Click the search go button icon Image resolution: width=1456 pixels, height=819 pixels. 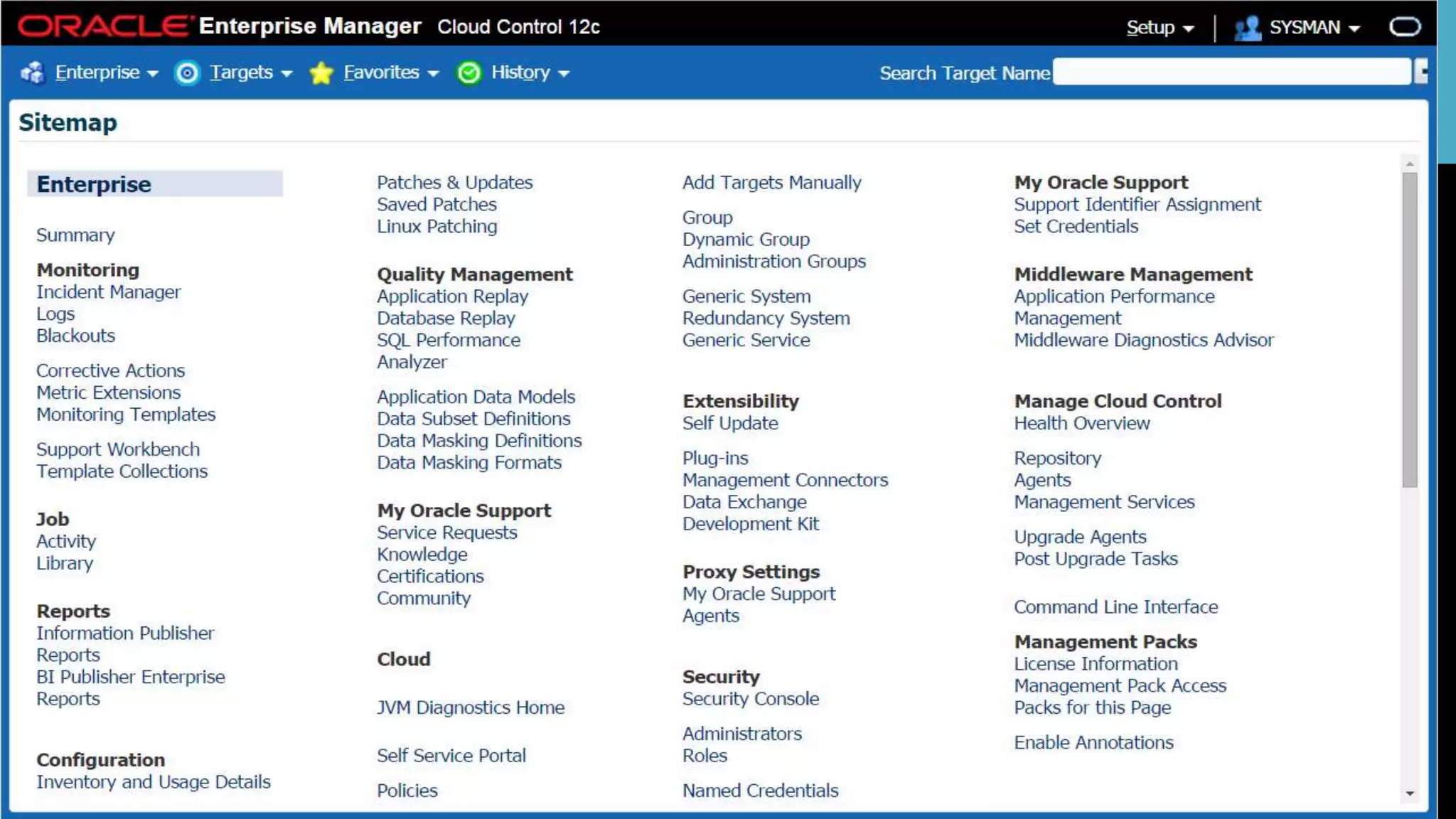tap(1420, 71)
